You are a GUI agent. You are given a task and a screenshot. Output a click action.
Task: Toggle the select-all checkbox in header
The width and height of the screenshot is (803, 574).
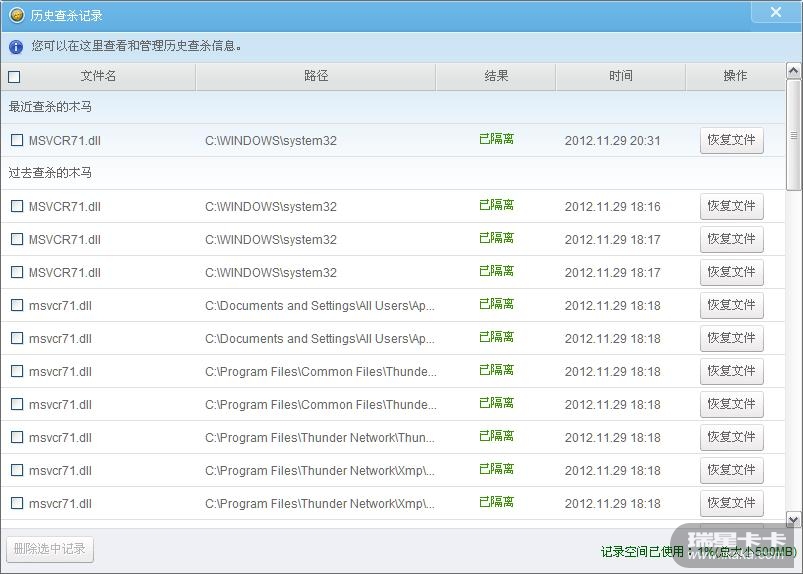click(x=14, y=77)
